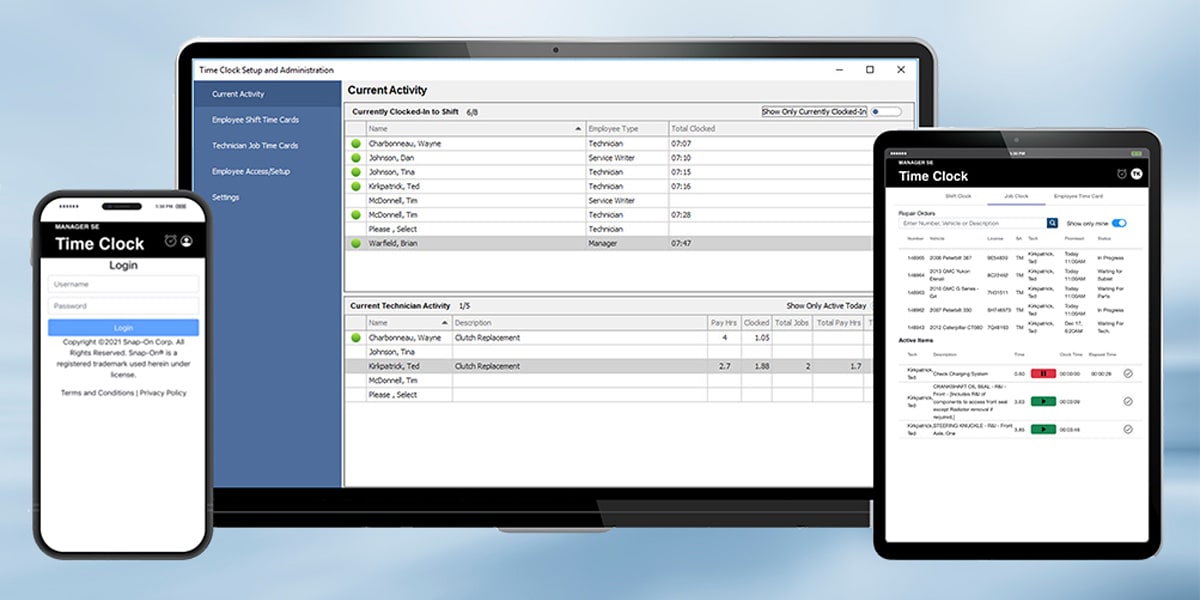The width and height of the screenshot is (1200, 600).
Task: Select the Employee Time Card tab
Action: (1078, 196)
